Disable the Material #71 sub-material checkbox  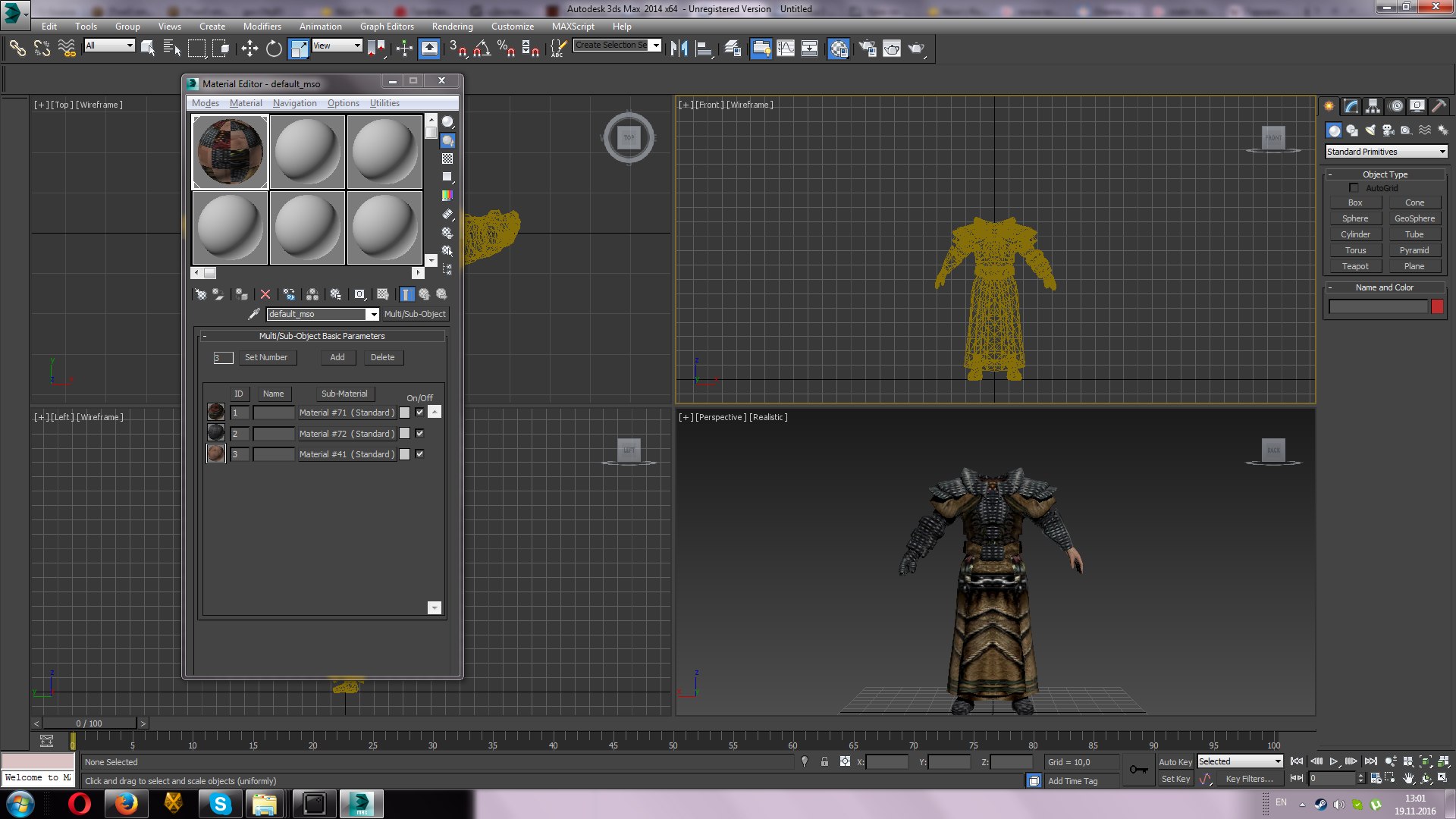pyautogui.click(x=419, y=413)
